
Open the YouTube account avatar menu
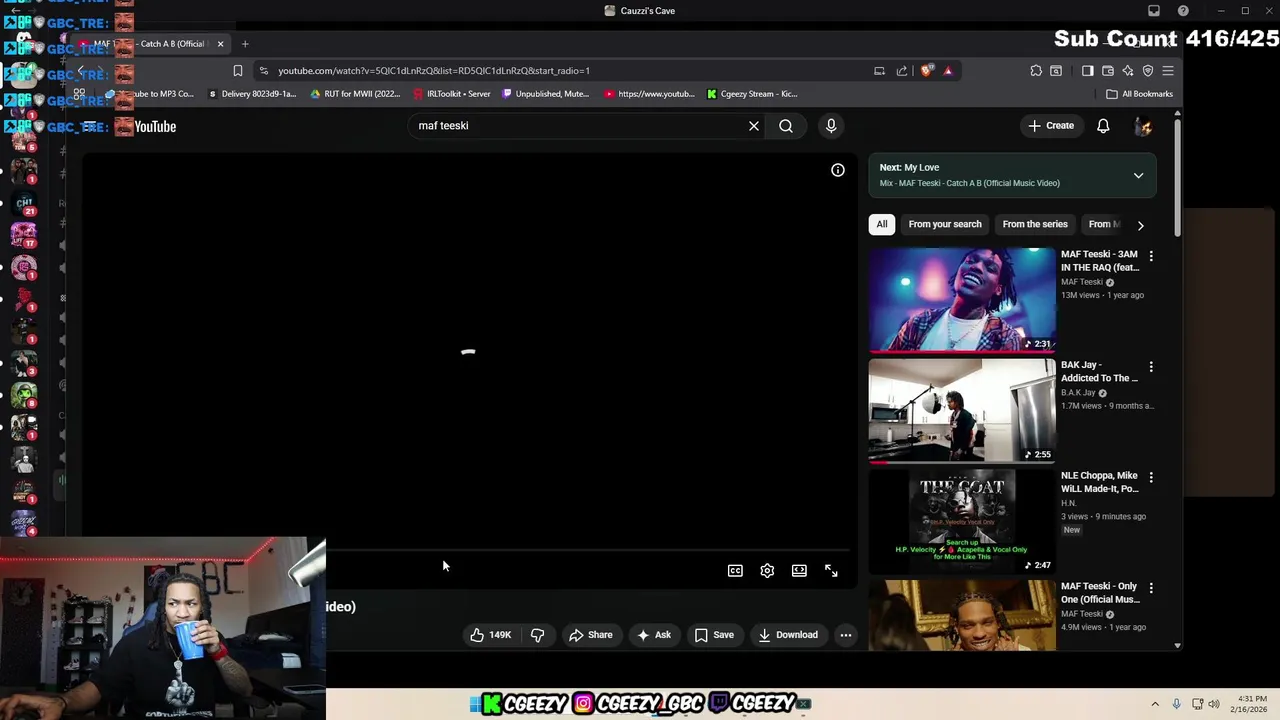pos(1143,126)
